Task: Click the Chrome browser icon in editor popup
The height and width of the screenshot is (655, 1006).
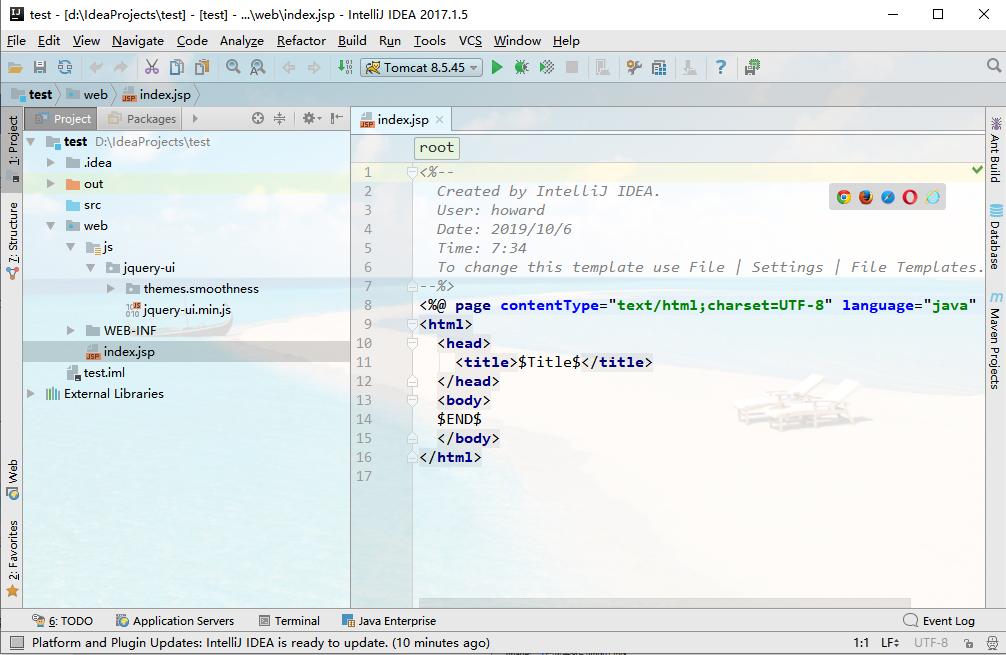Action: tap(843, 196)
